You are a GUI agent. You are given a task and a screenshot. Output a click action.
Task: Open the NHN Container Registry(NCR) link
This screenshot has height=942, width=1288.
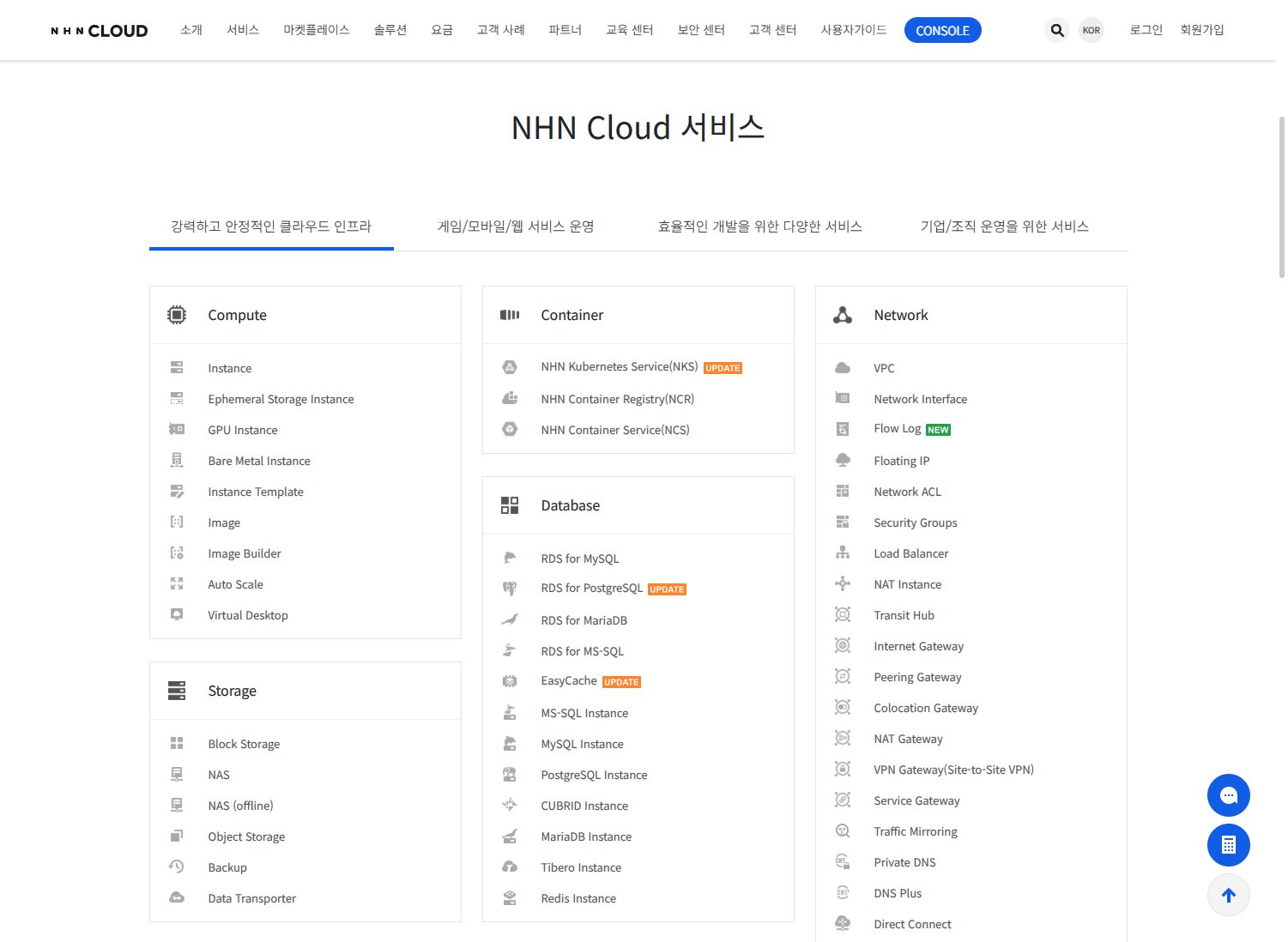click(x=618, y=399)
